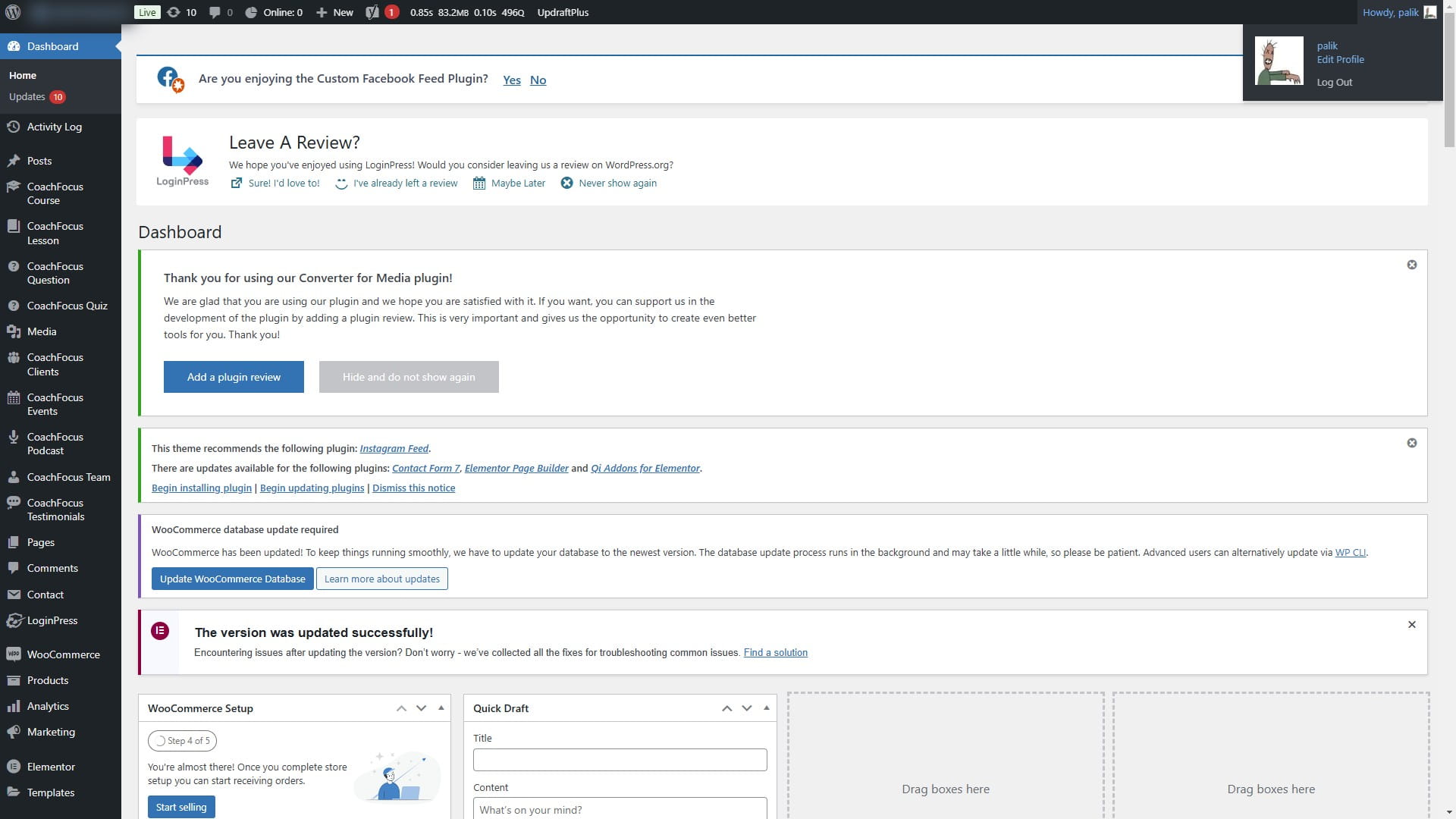Open updates icon showing 10 in admin bar
The width and height of the screenshot is (1456, 819).
(x=181, y=12)
